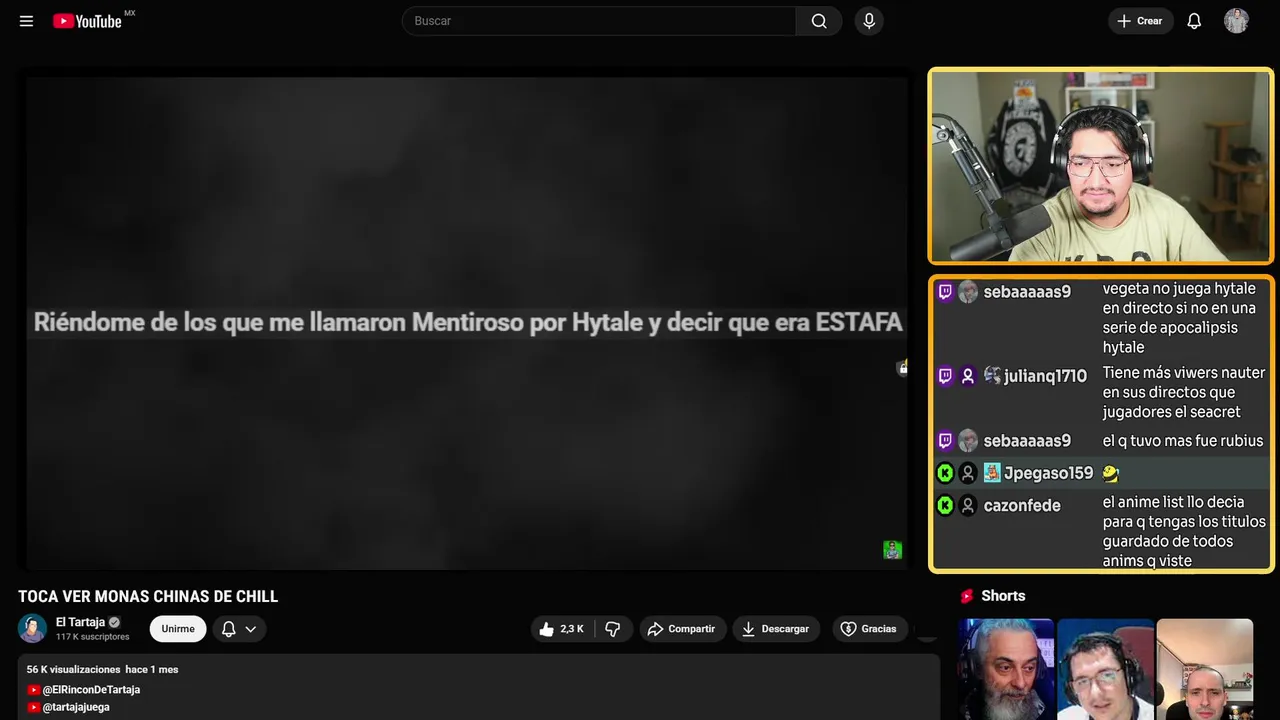Click the video player area
The width and height of the screenshot is (1280, 720).
pos(467,322)
